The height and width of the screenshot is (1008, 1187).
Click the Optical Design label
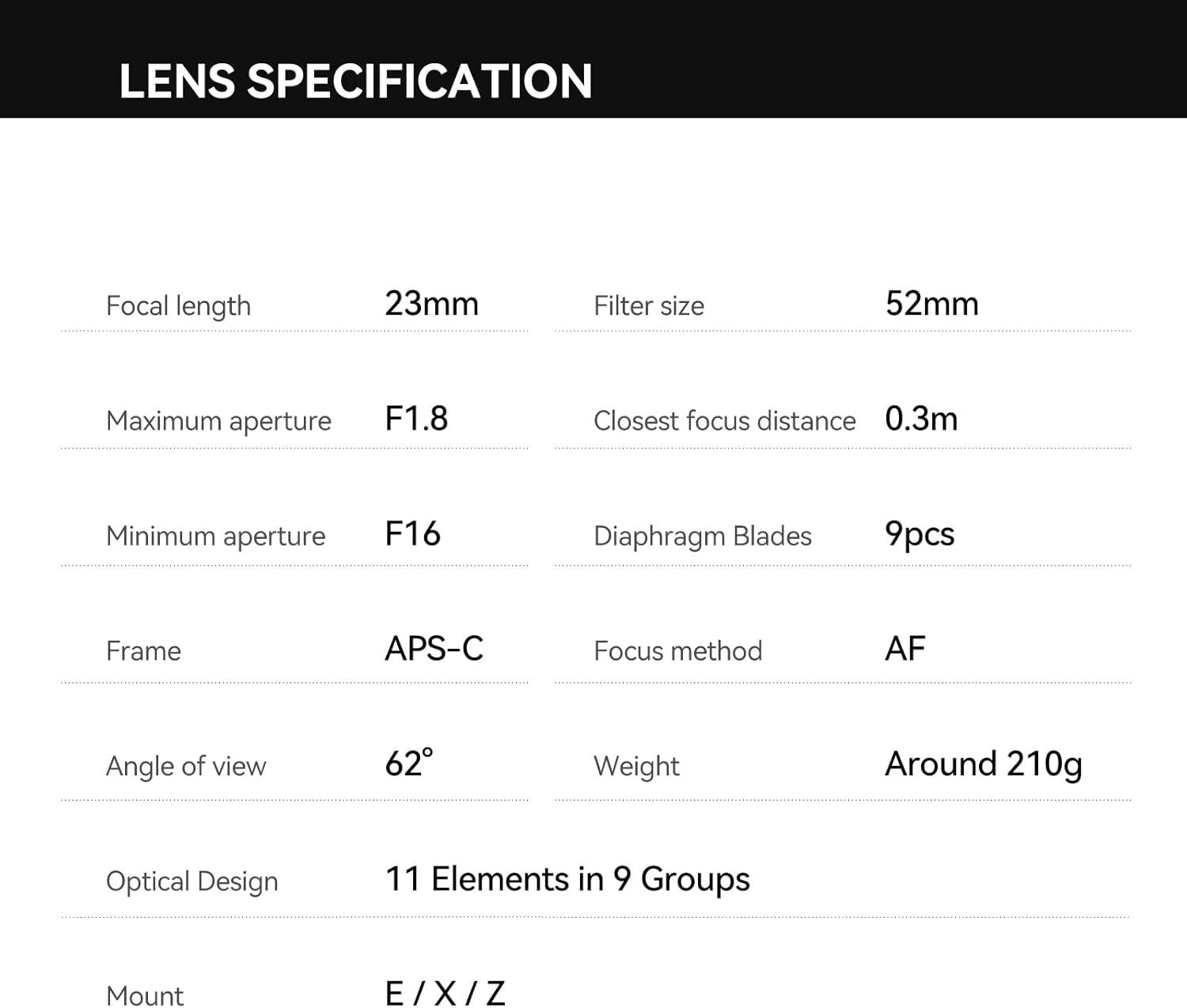tap(192, 881)
